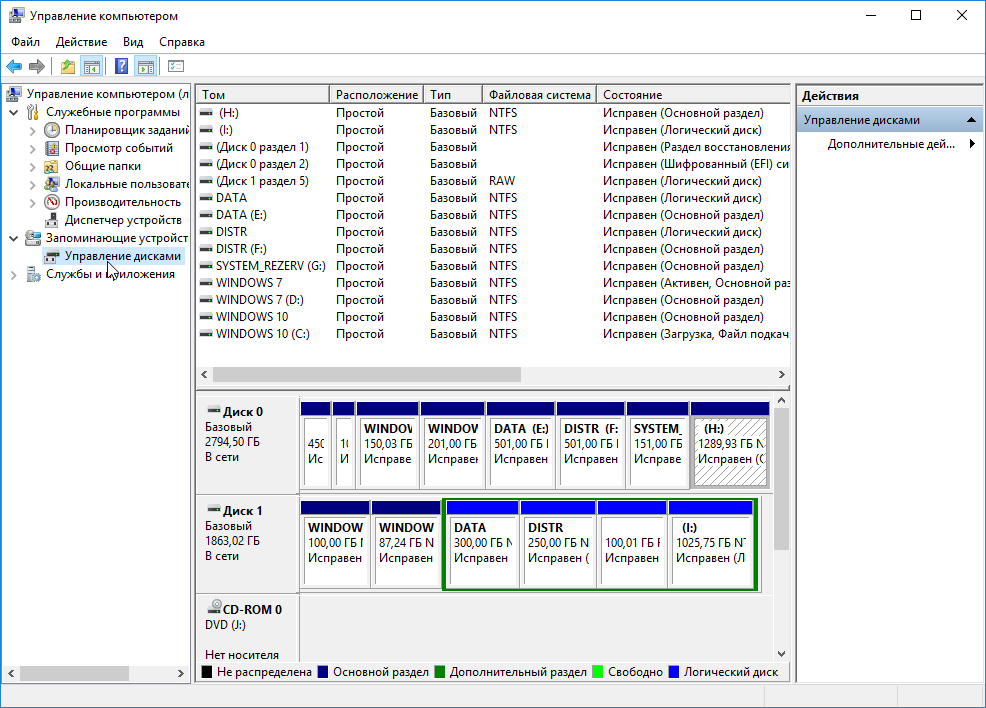Open Локальные пользователи users icon
The height and width of the screenshot is (708, 986).
[x=52, y=184]
